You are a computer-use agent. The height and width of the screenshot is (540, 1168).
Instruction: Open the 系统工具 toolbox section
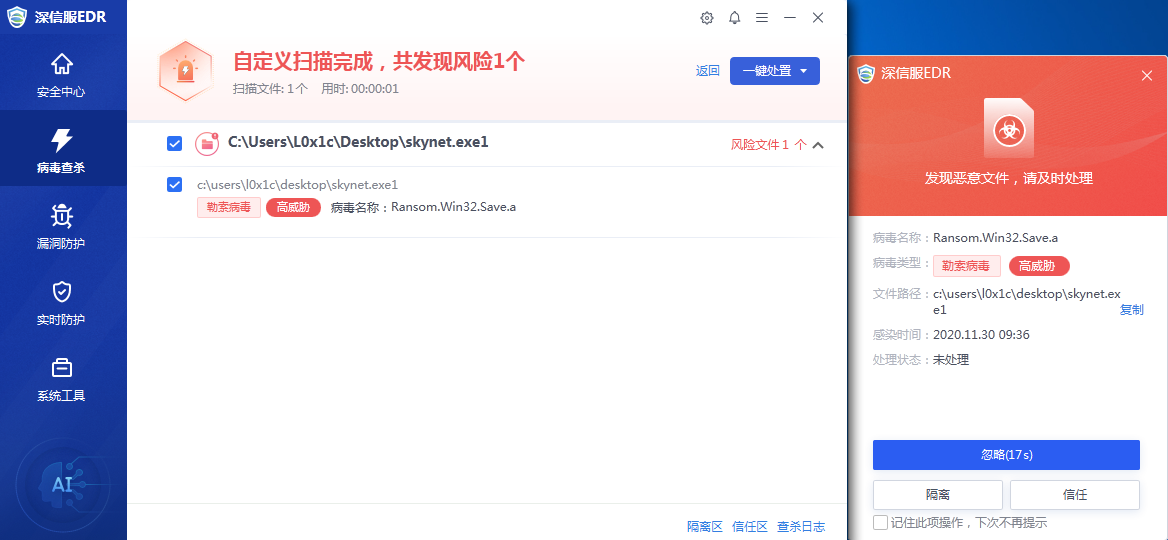(62, 379)
